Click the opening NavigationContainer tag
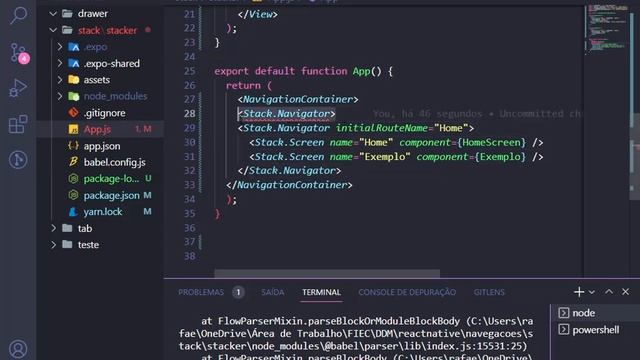Screen dimensions: 640x360 tap(298, 99)
